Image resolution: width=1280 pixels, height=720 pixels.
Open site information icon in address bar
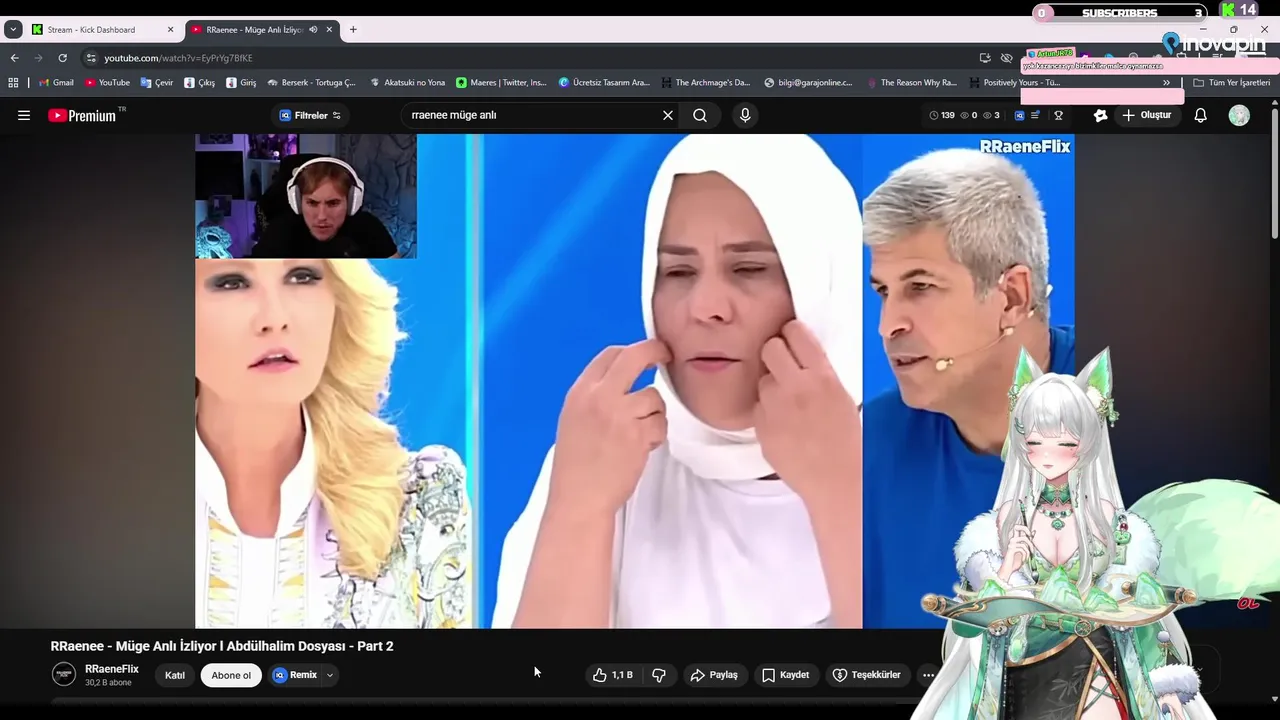click(91, 58)
